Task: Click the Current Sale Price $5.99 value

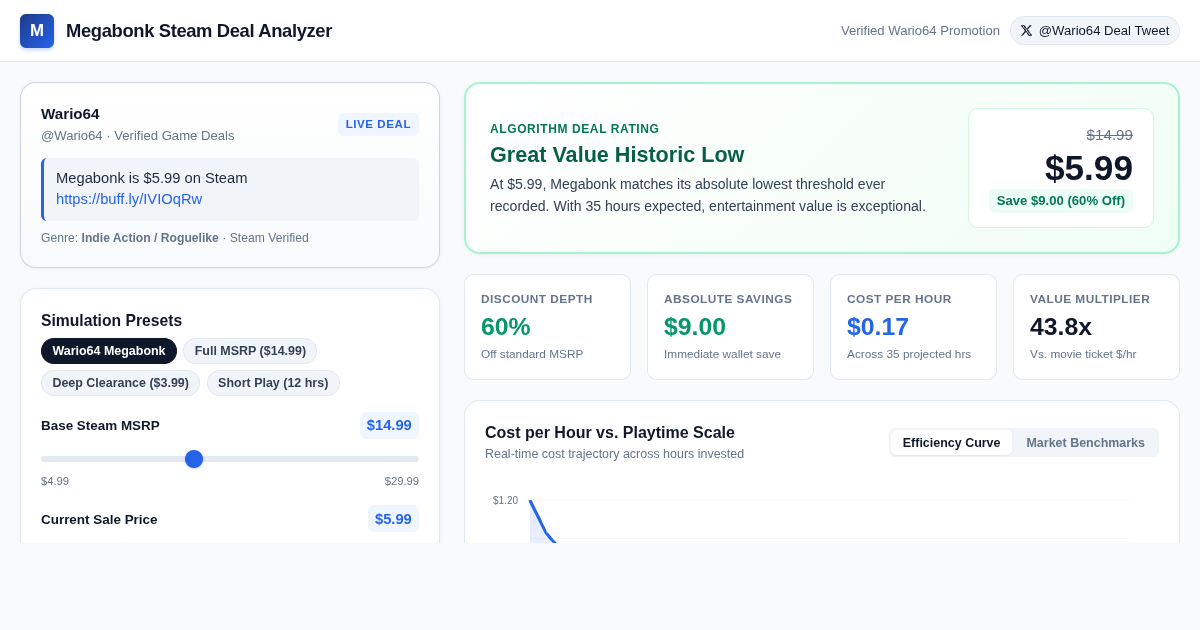Action: [x=393, y=519]
